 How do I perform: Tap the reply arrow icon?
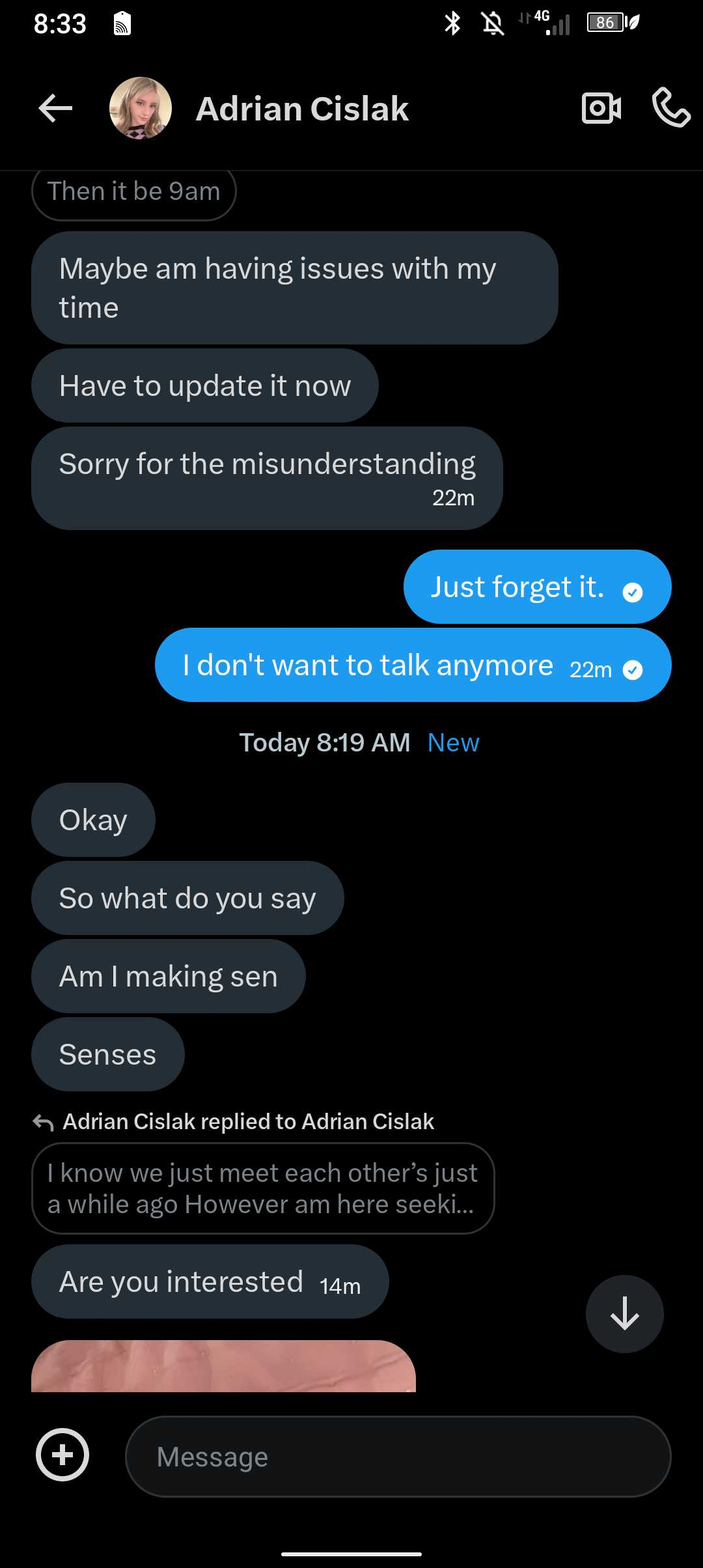click(x=44, y=1122)
